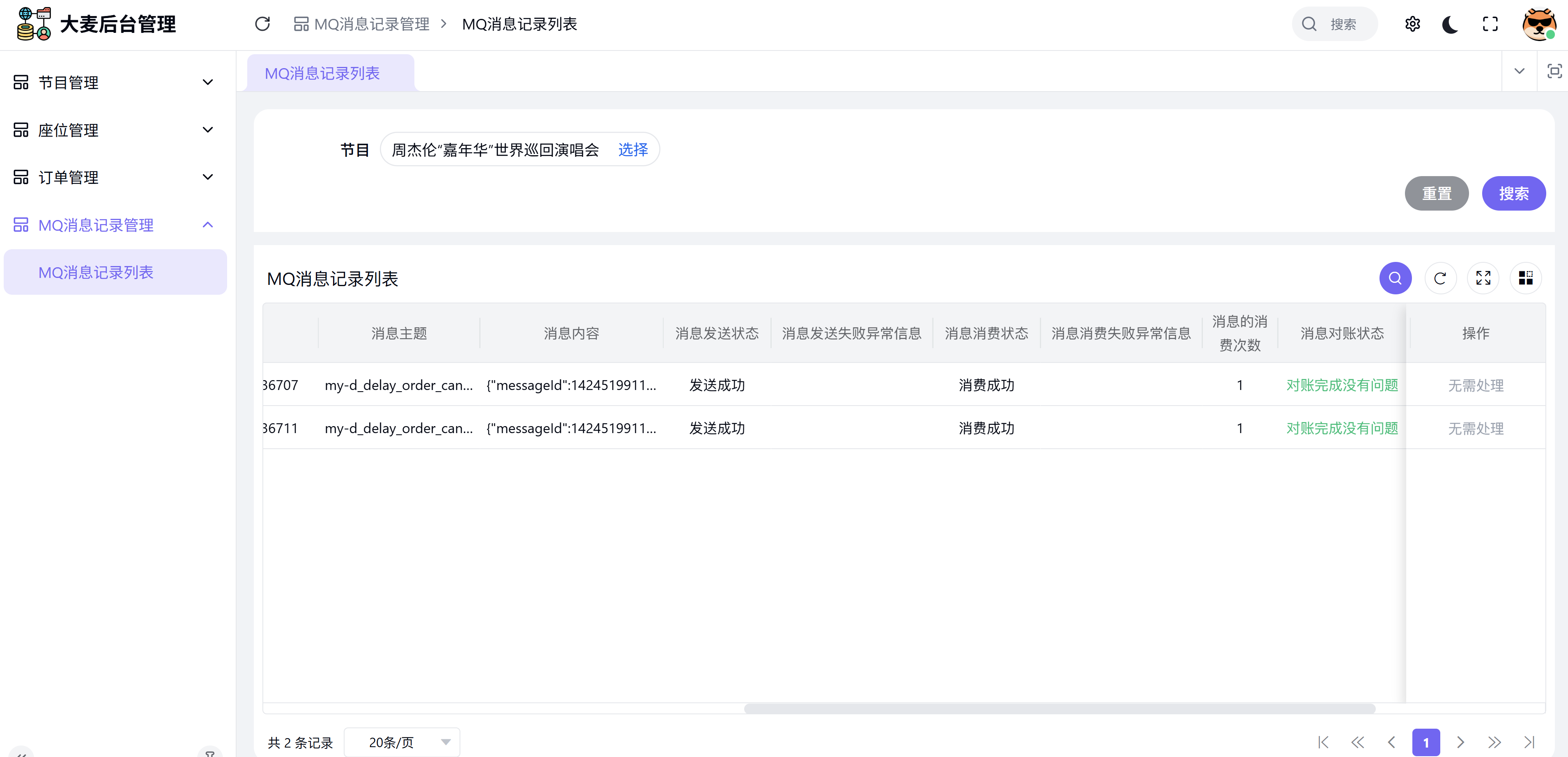This screenshot has height=757, width=1568.
Task: Toggle dark mode moon icon
Action: coord(1451,24)
